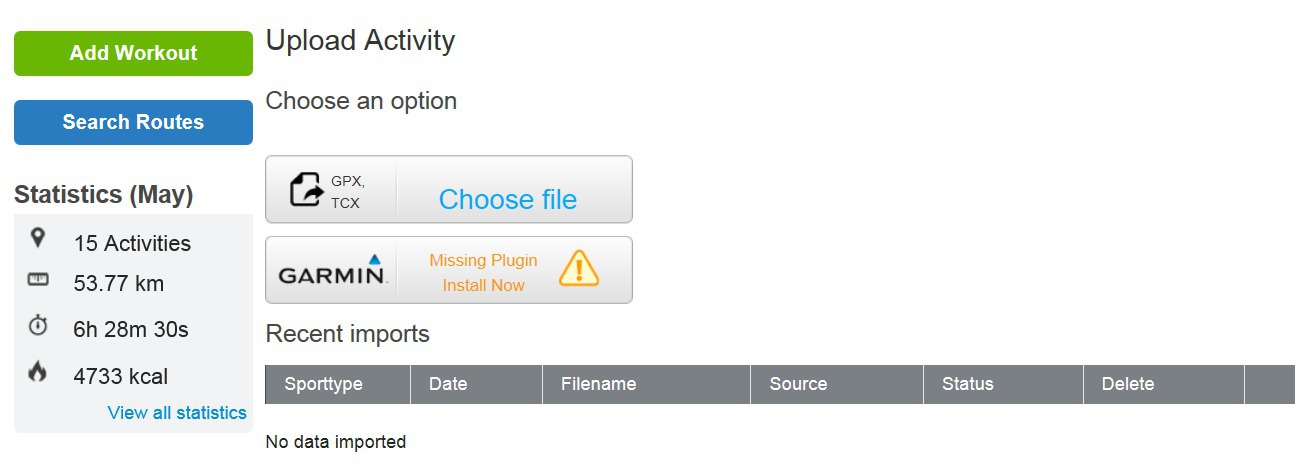Click the 4733 kcal statistic
The height and width of the screenshot is (464, 1301).
pos(121,377)
